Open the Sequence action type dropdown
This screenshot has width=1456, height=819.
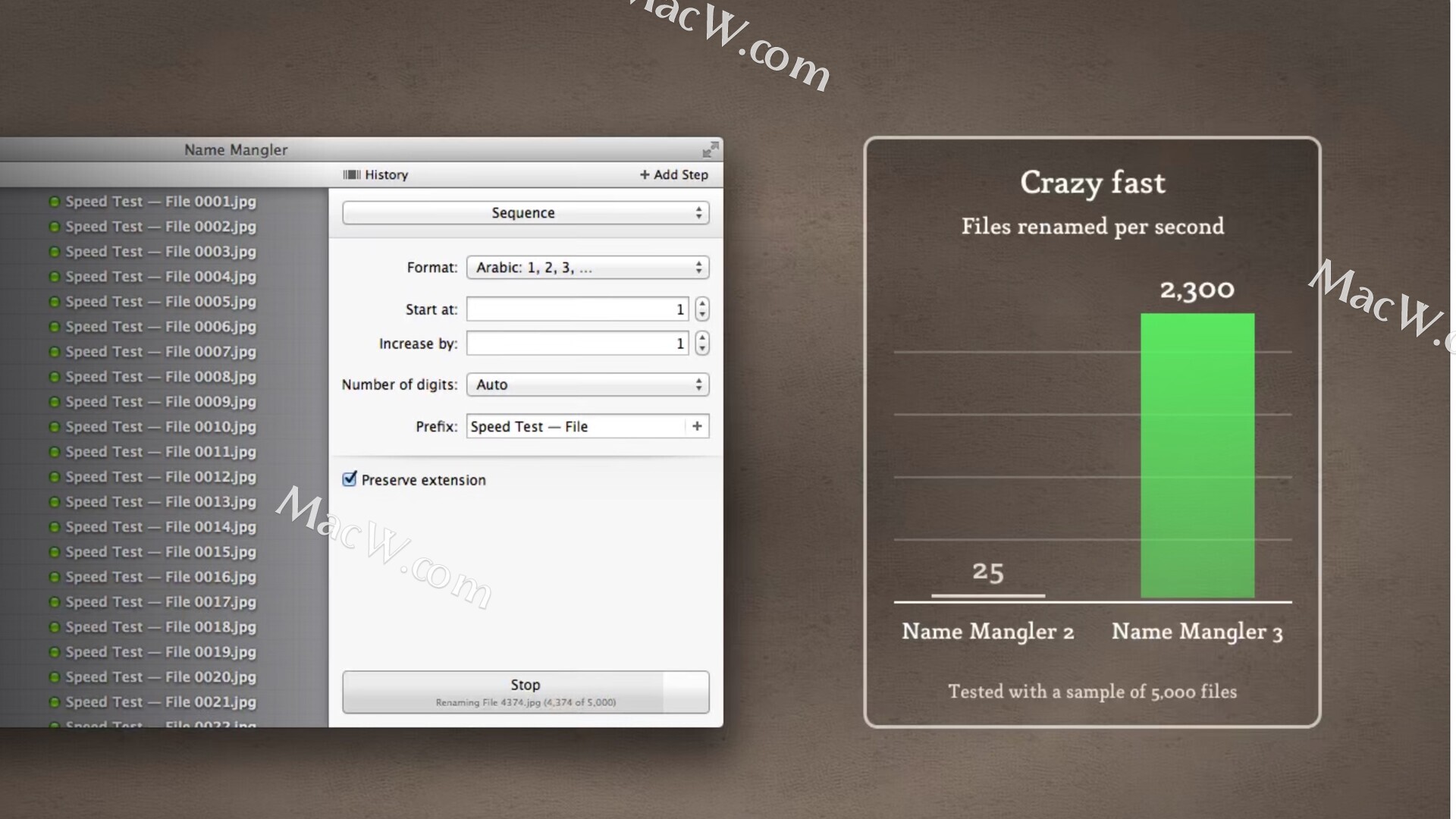click(526, 213)
